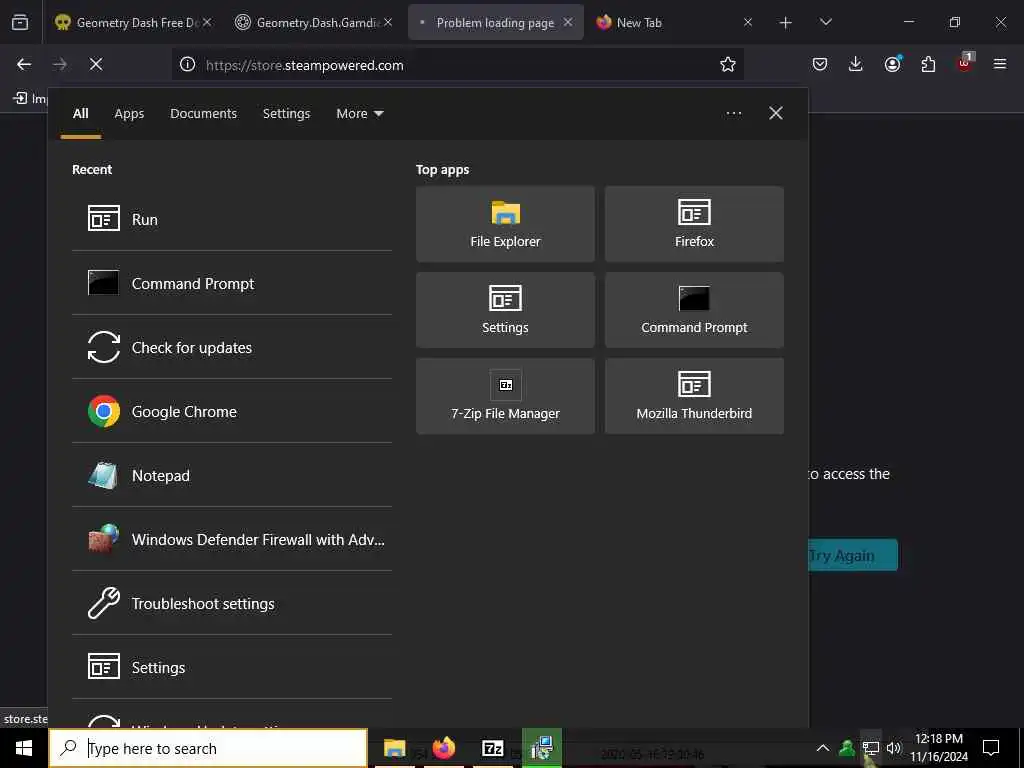View site information icon in address bar
The image size is (1024, 768).
pyautogui.click(x=187, y=64)
